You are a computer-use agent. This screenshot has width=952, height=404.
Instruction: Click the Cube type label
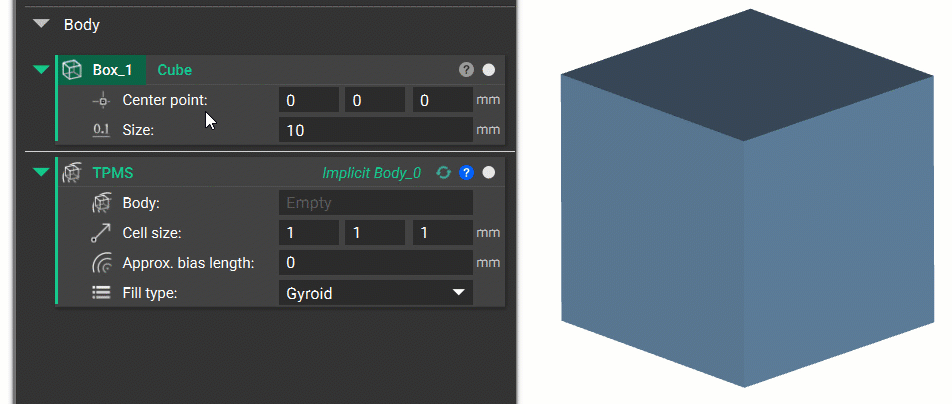[x=174, y=70]
